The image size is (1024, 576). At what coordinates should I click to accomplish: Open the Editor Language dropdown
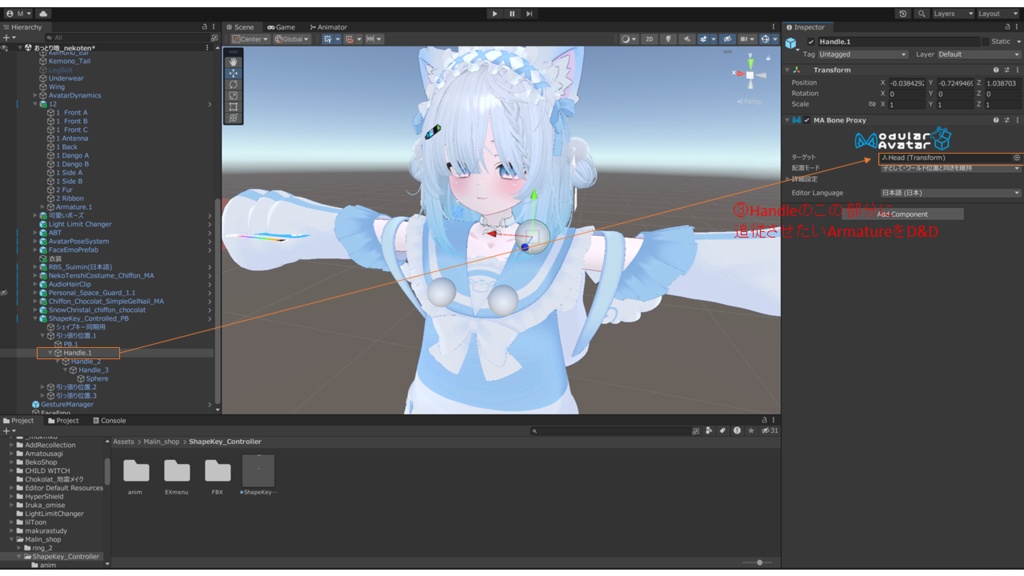click(950, 193)
